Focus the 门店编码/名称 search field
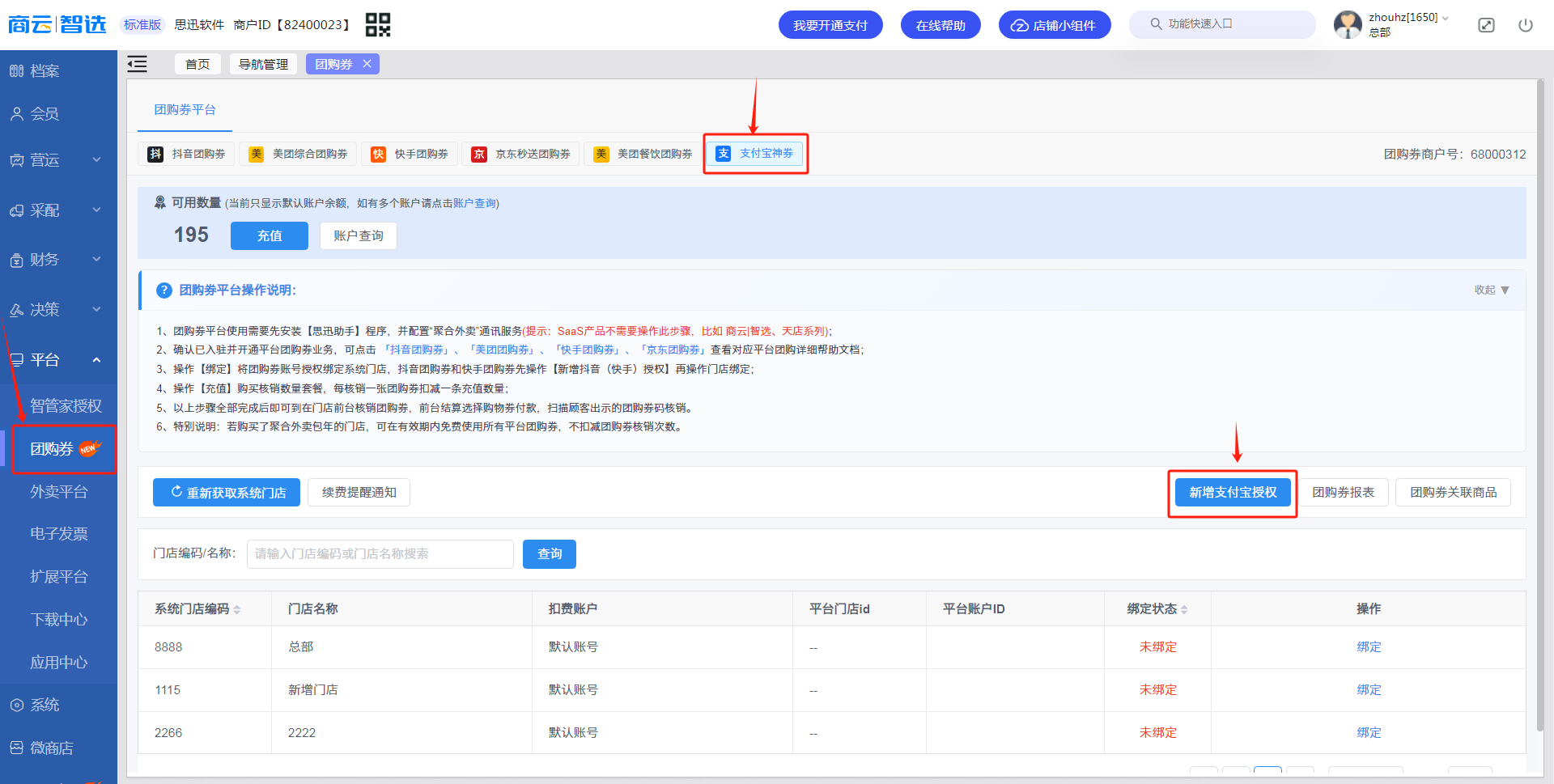 pos(380,554)
